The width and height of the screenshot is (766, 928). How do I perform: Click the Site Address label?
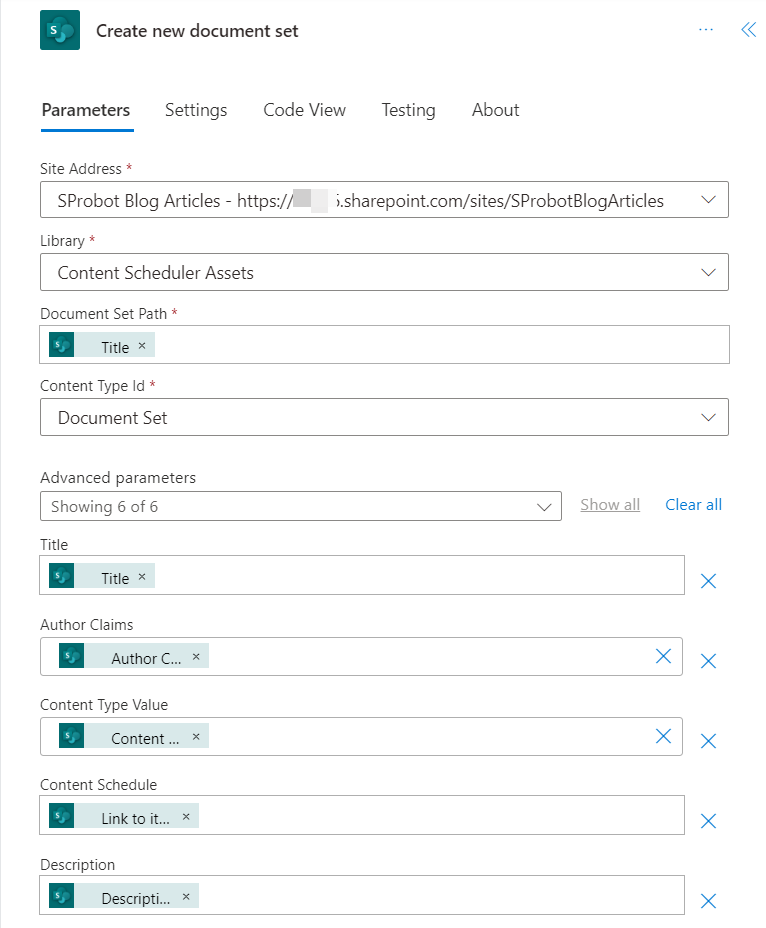coord(81,169)
